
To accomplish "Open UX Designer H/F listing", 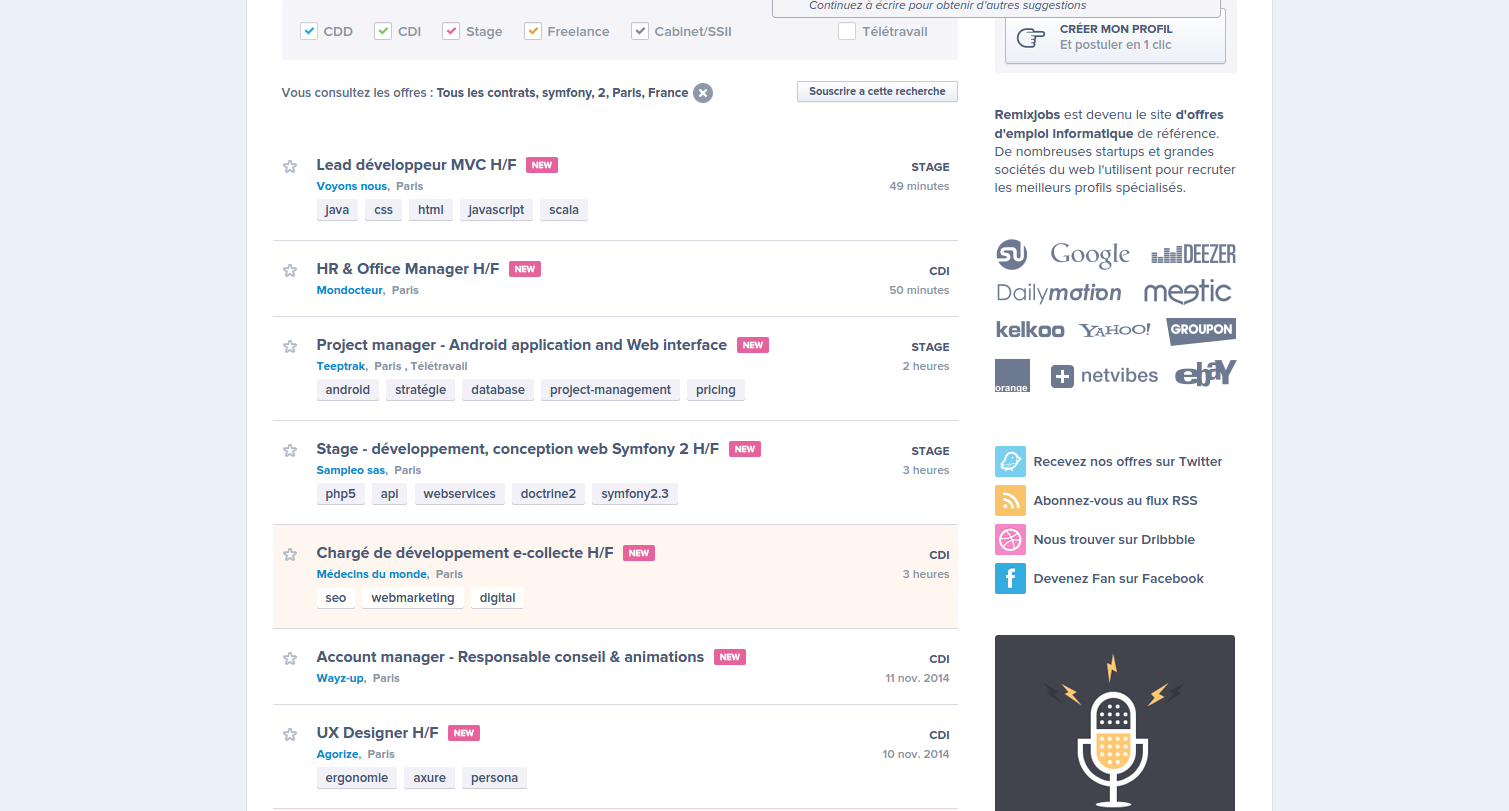I will pyautogui.click(x=377, y=733).
